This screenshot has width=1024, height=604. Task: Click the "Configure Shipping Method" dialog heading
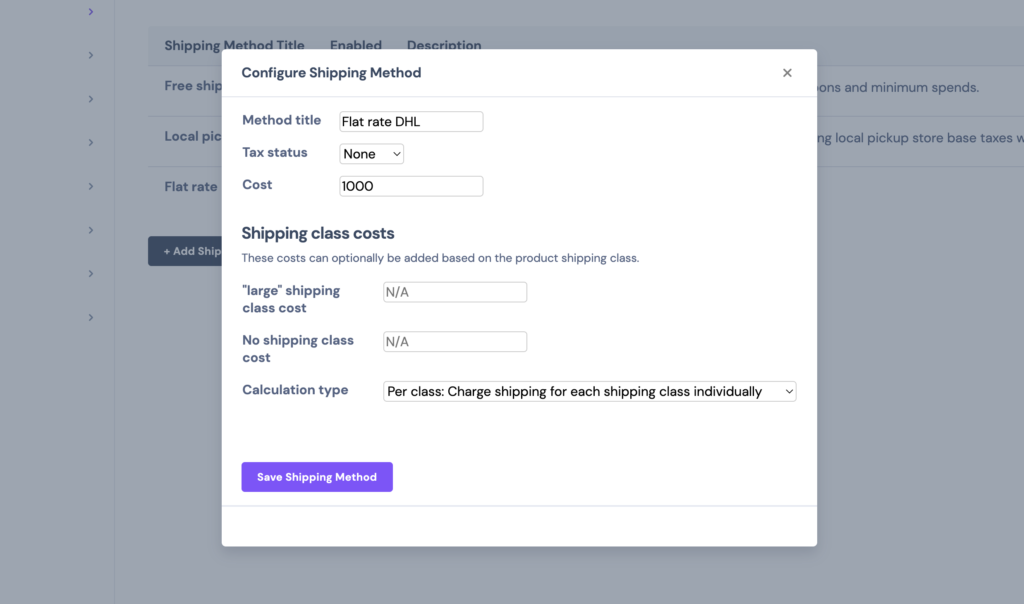[x=331, y=72]
